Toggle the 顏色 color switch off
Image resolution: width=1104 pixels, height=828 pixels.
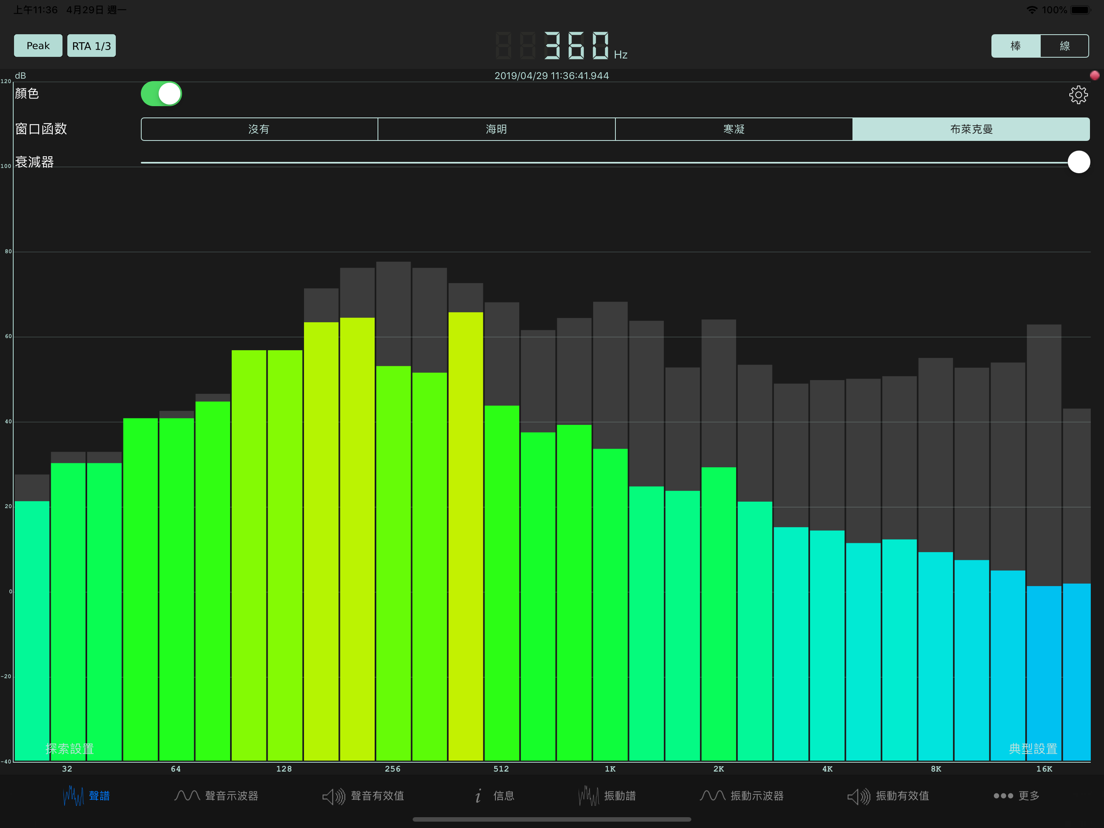pyautogui.click(x=161, y=93)
